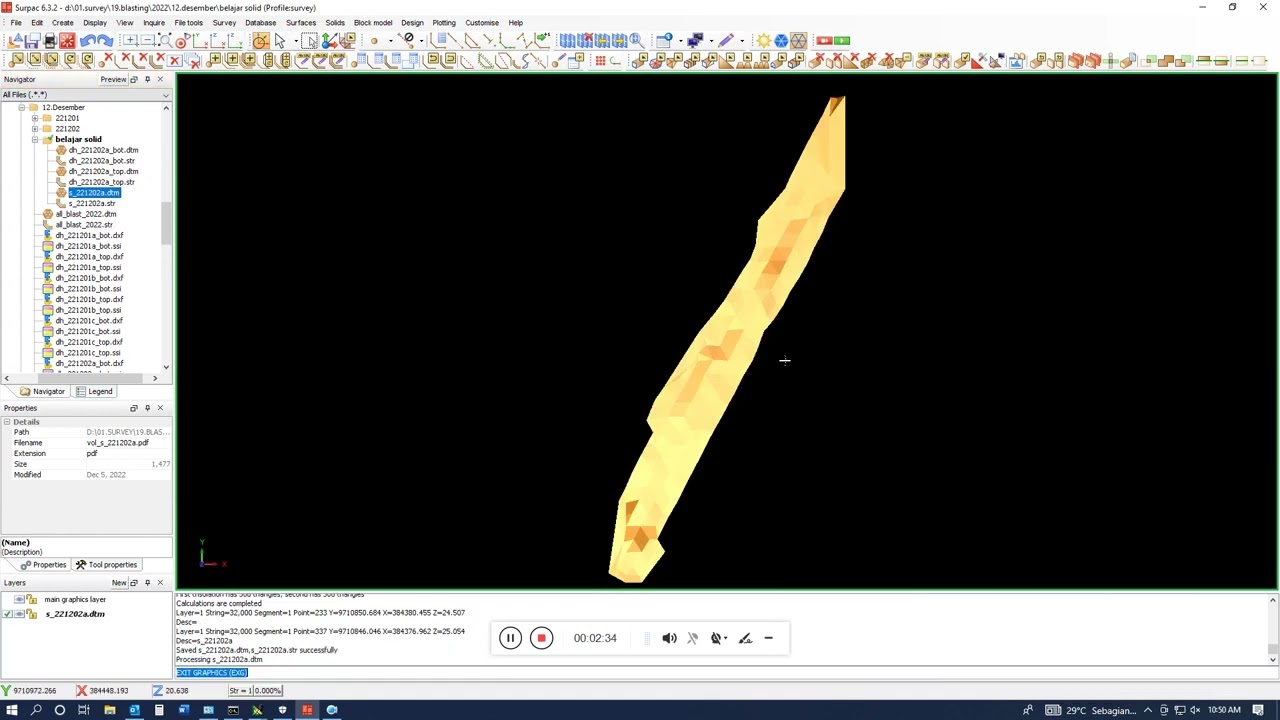Pin the Navigator panel
Image resolution: width=1280 pixels, height=720 pixels.
pyautogui.click(x=147, y=79)
